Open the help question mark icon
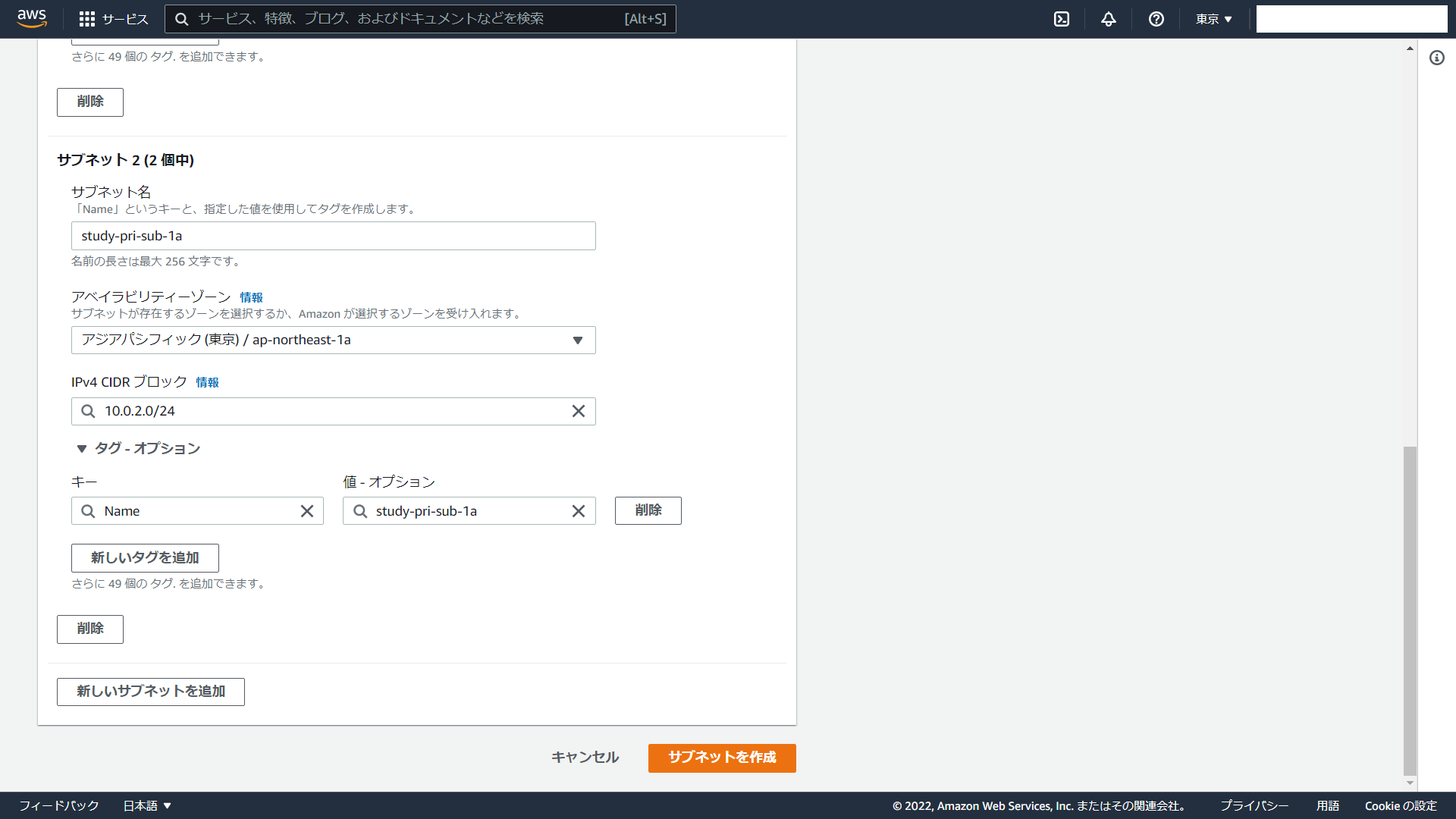 point(1156,19)
